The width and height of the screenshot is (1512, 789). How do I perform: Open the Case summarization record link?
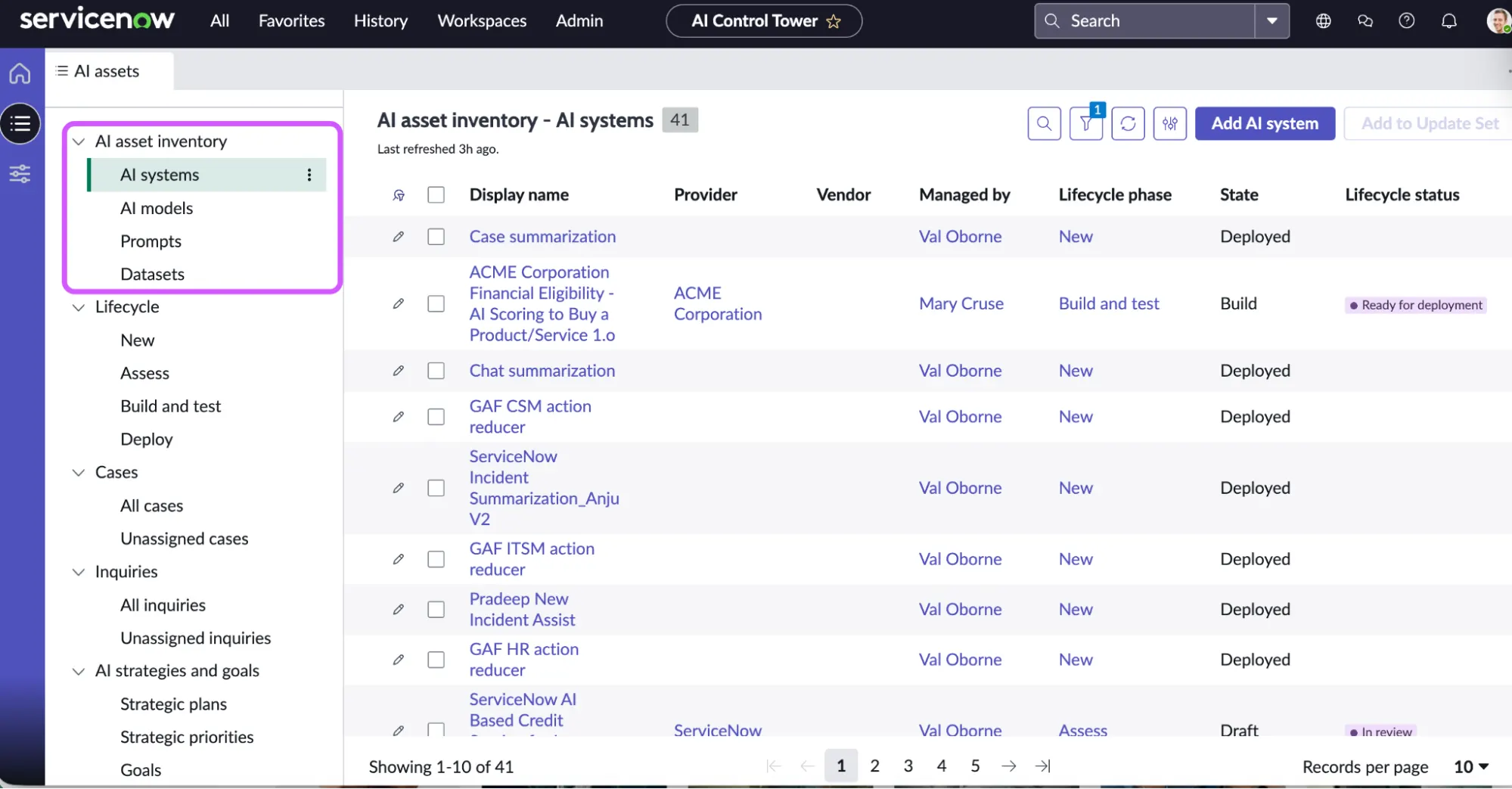542,237
